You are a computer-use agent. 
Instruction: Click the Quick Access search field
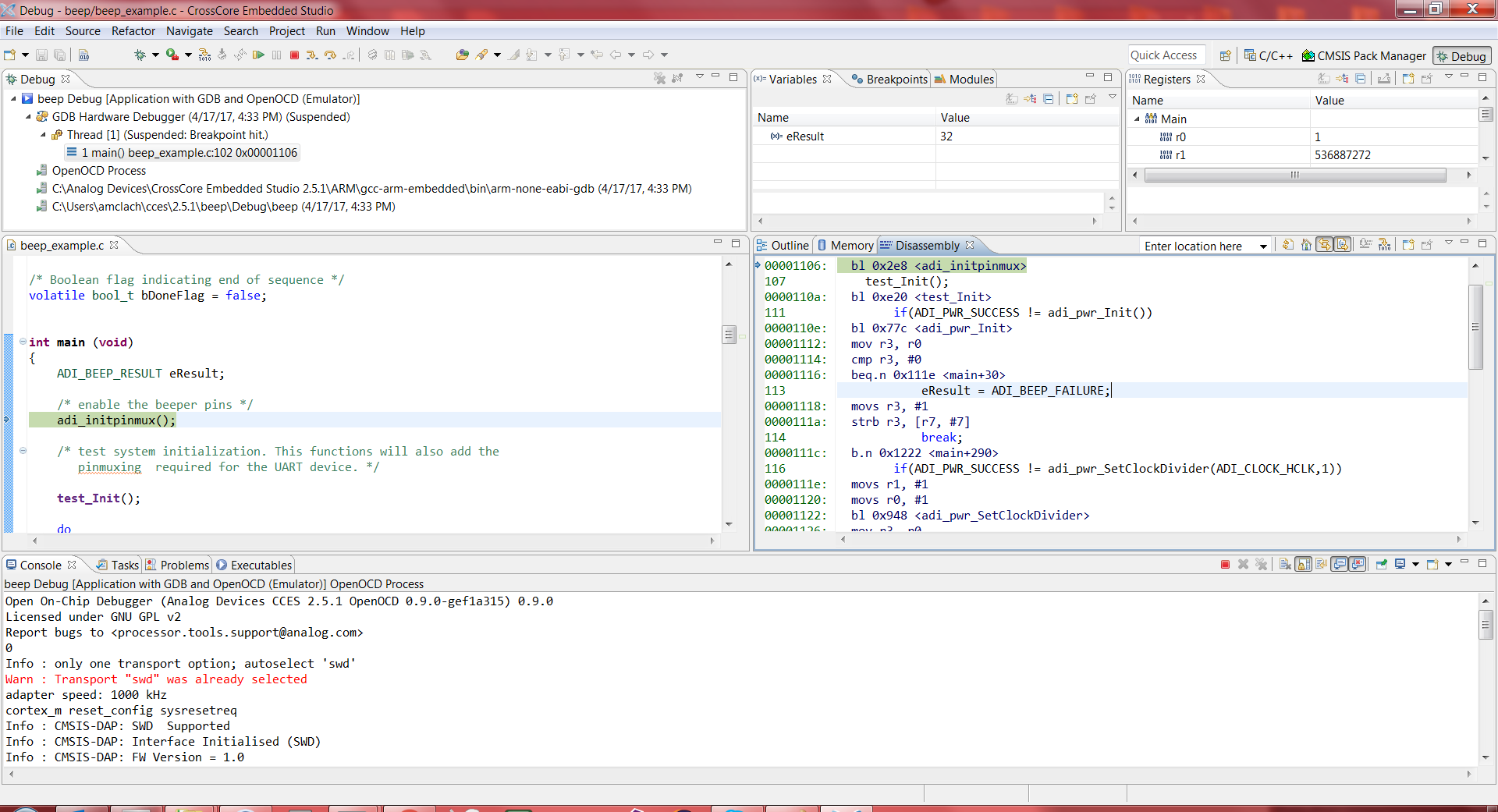[1166, 55]
